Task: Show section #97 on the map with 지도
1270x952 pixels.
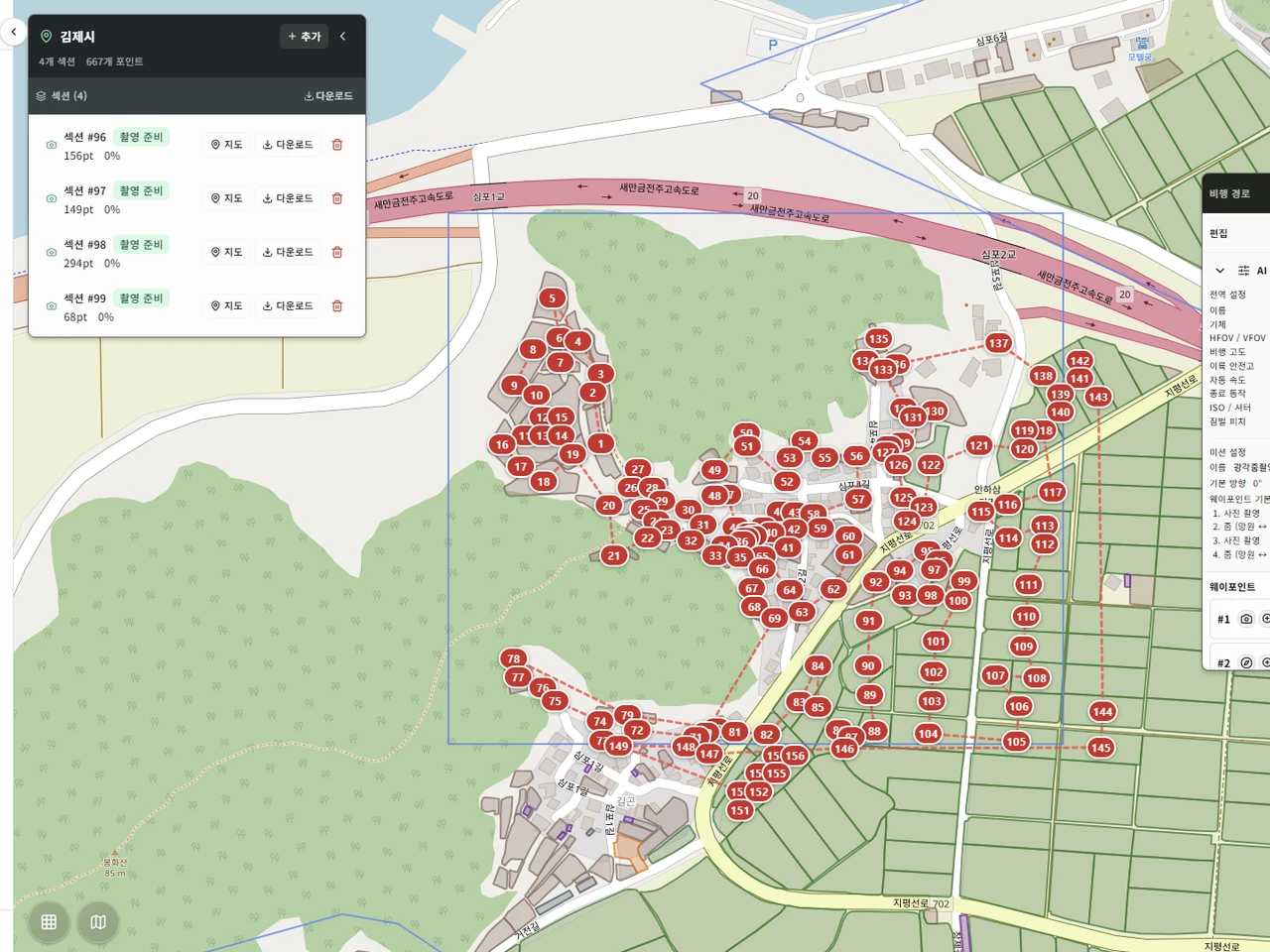Action: (227, 198)
